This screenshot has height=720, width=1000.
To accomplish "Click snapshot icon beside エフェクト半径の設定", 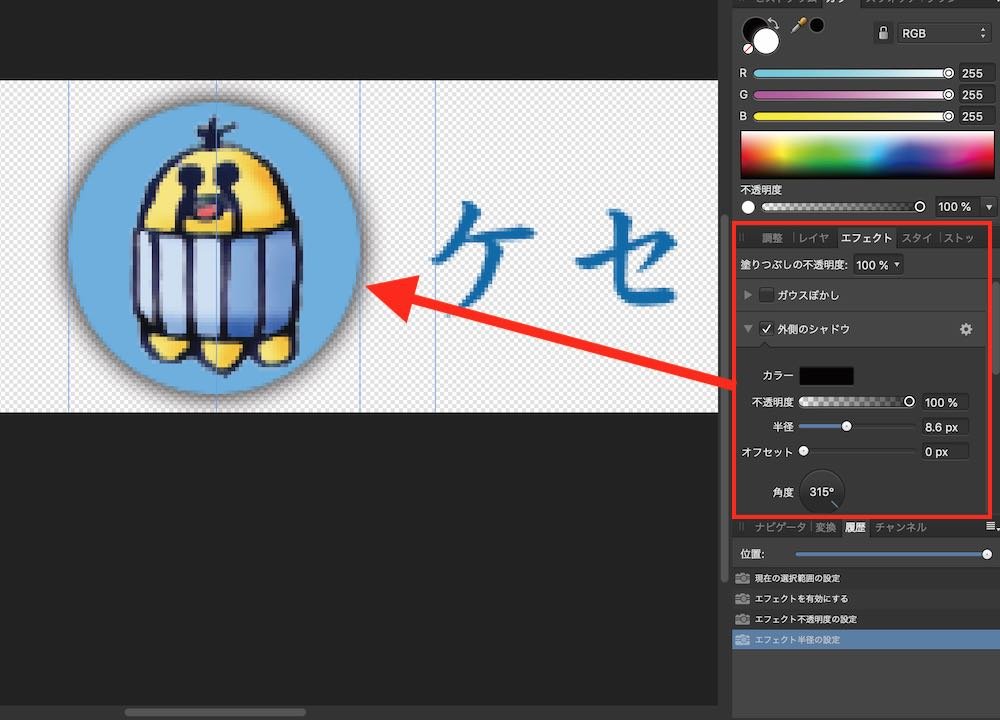I will tap(742, 640).
